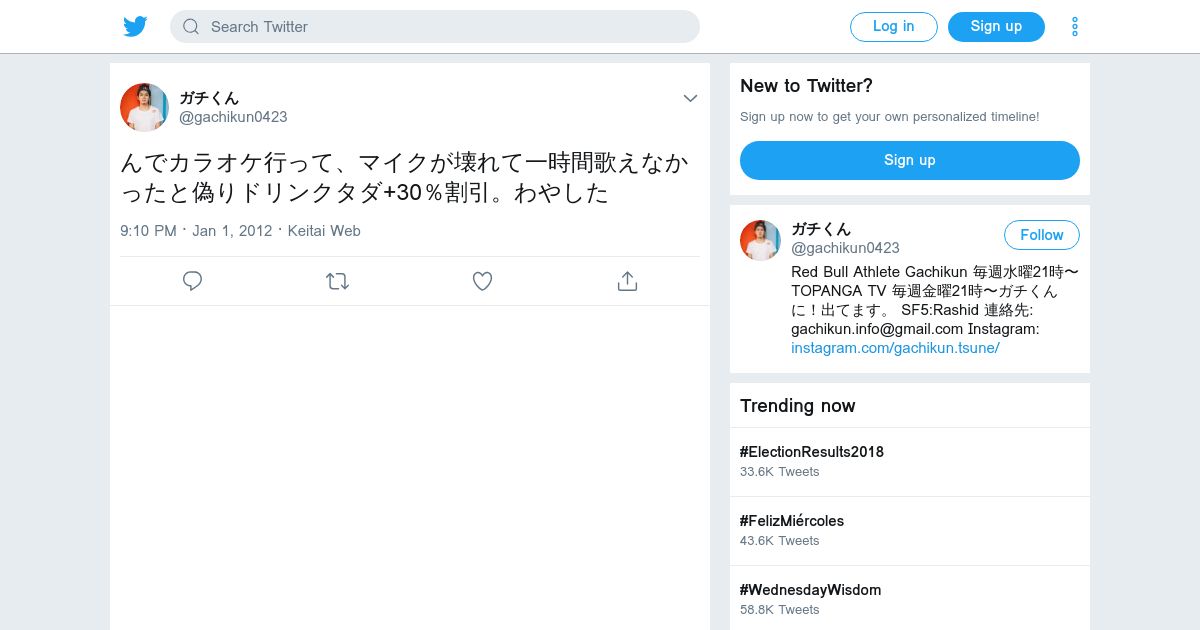The height and width of the screenshot is (630, 1200).
Task: Click the search magnifier icon
Action: (x=191, y=27)
